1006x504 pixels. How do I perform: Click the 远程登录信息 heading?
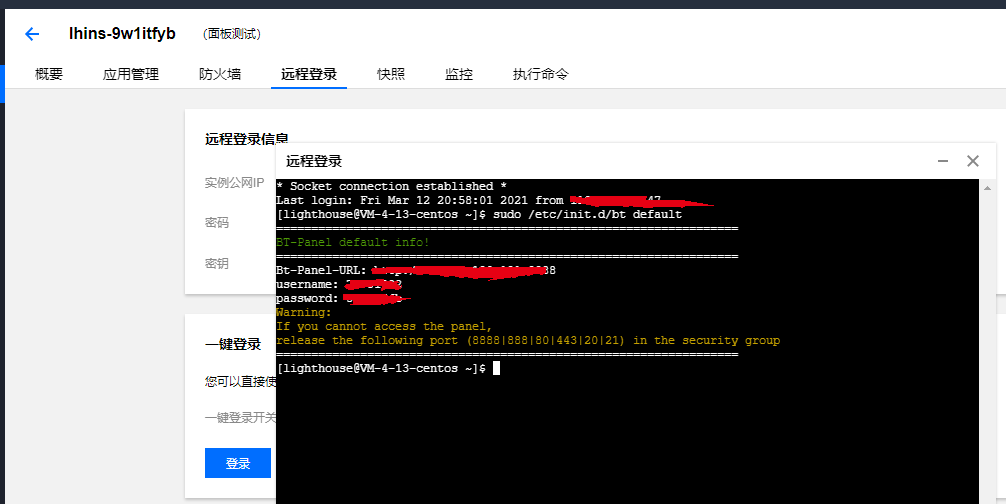(x=247, y=139)
